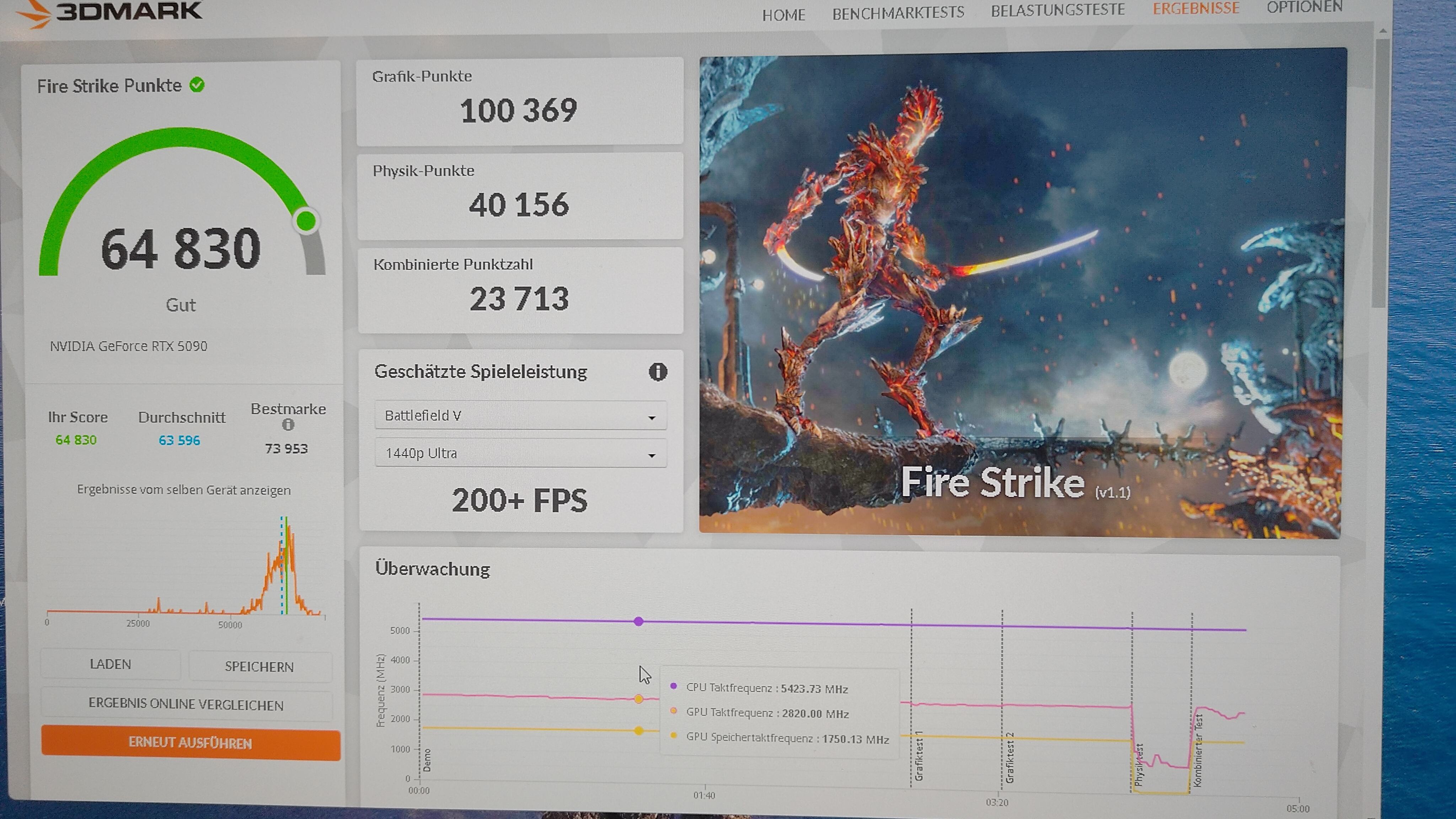Click the Kombinierte Punktzahl value 23 713
1456x819 pixels.
(519, 299)
